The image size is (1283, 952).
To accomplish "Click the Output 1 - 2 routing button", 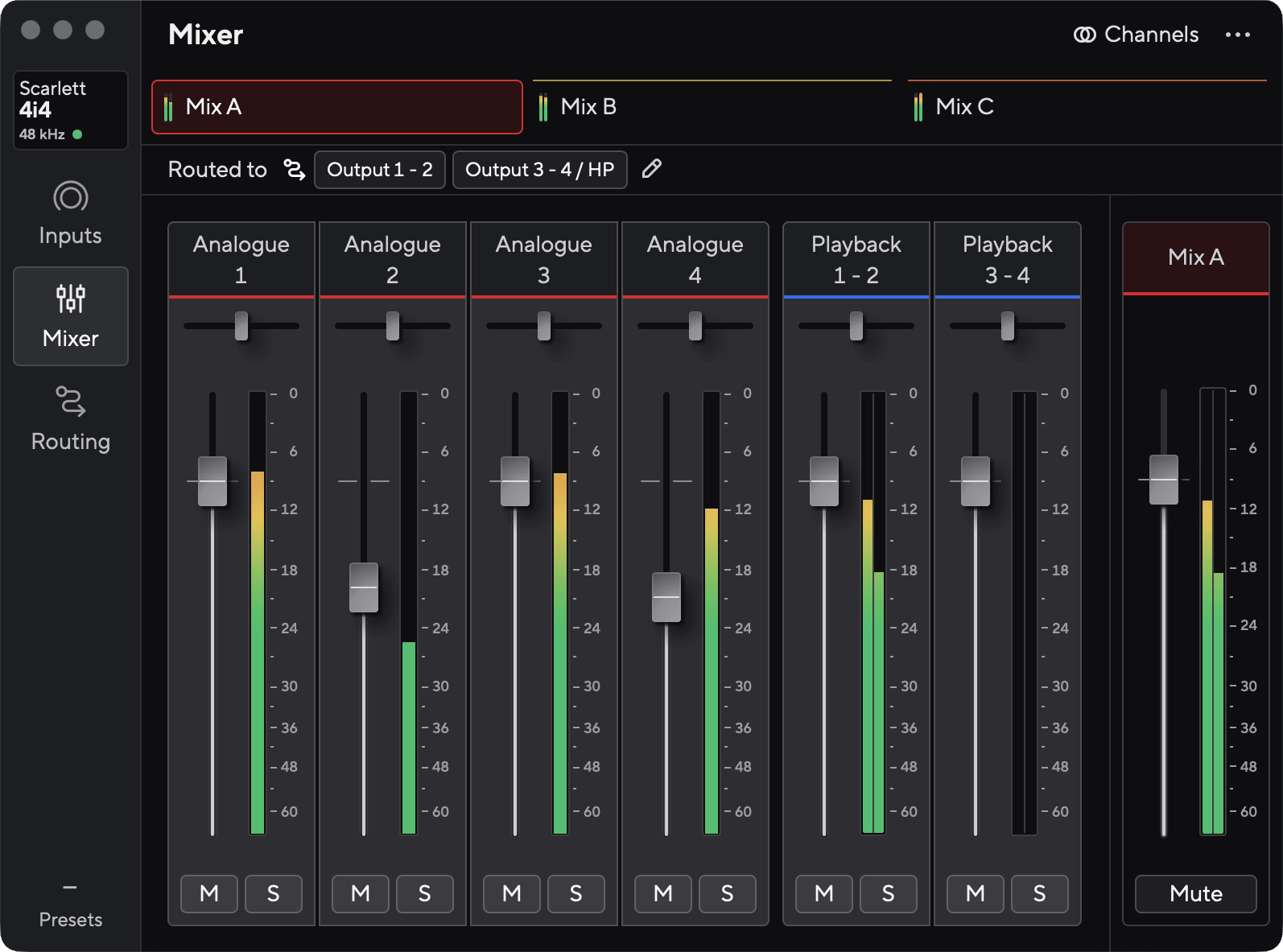I will [380, 170].
